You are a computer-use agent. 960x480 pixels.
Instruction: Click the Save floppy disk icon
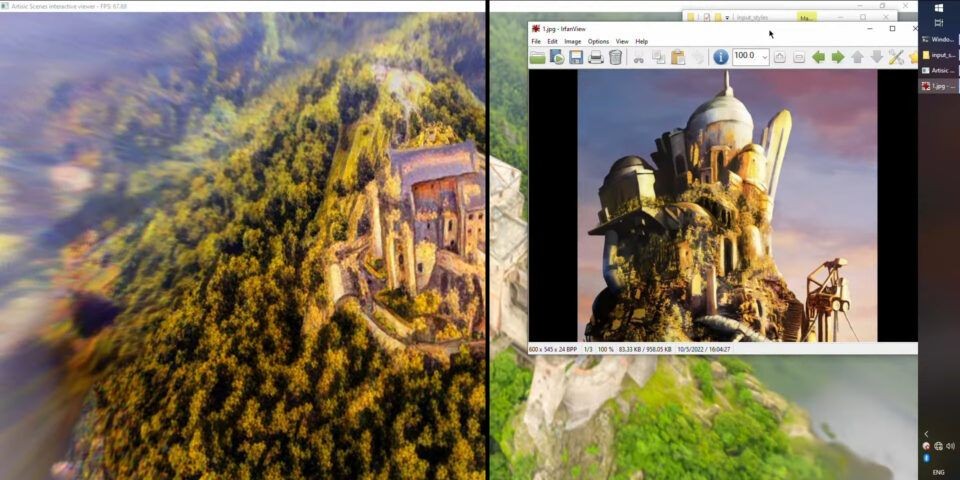576,58
